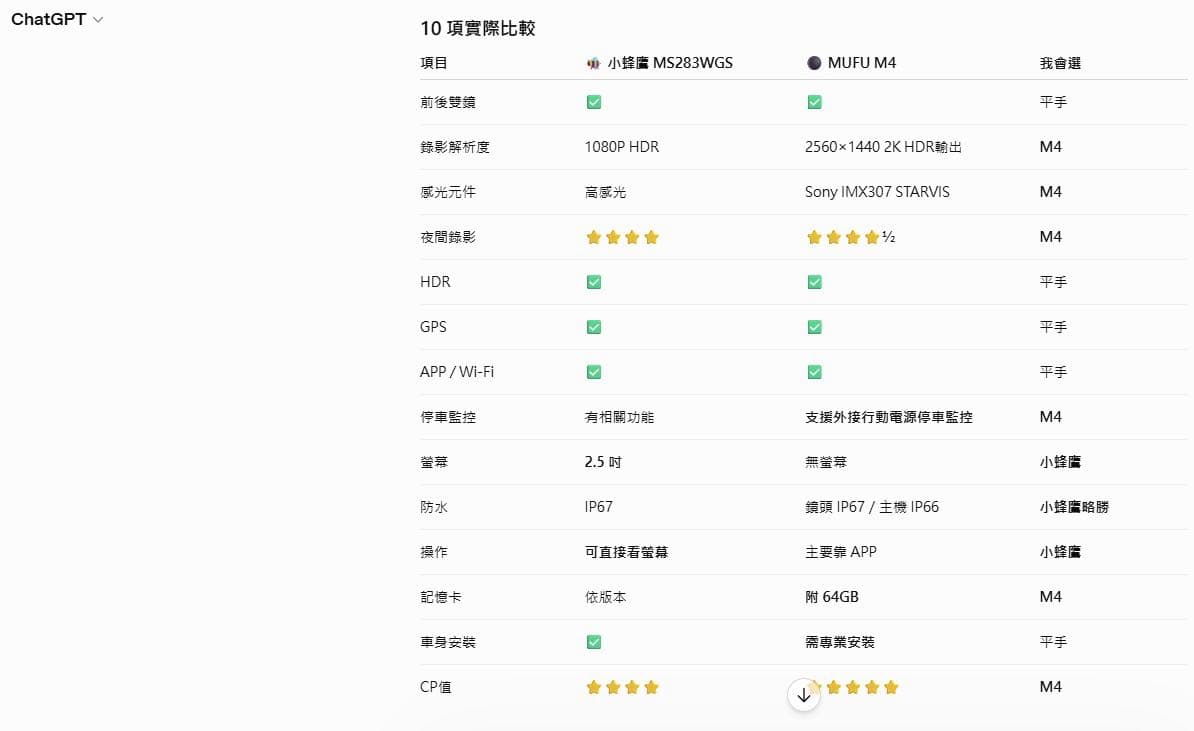Click the CP值 star rating for 小蜂鷹

[622, 688]
